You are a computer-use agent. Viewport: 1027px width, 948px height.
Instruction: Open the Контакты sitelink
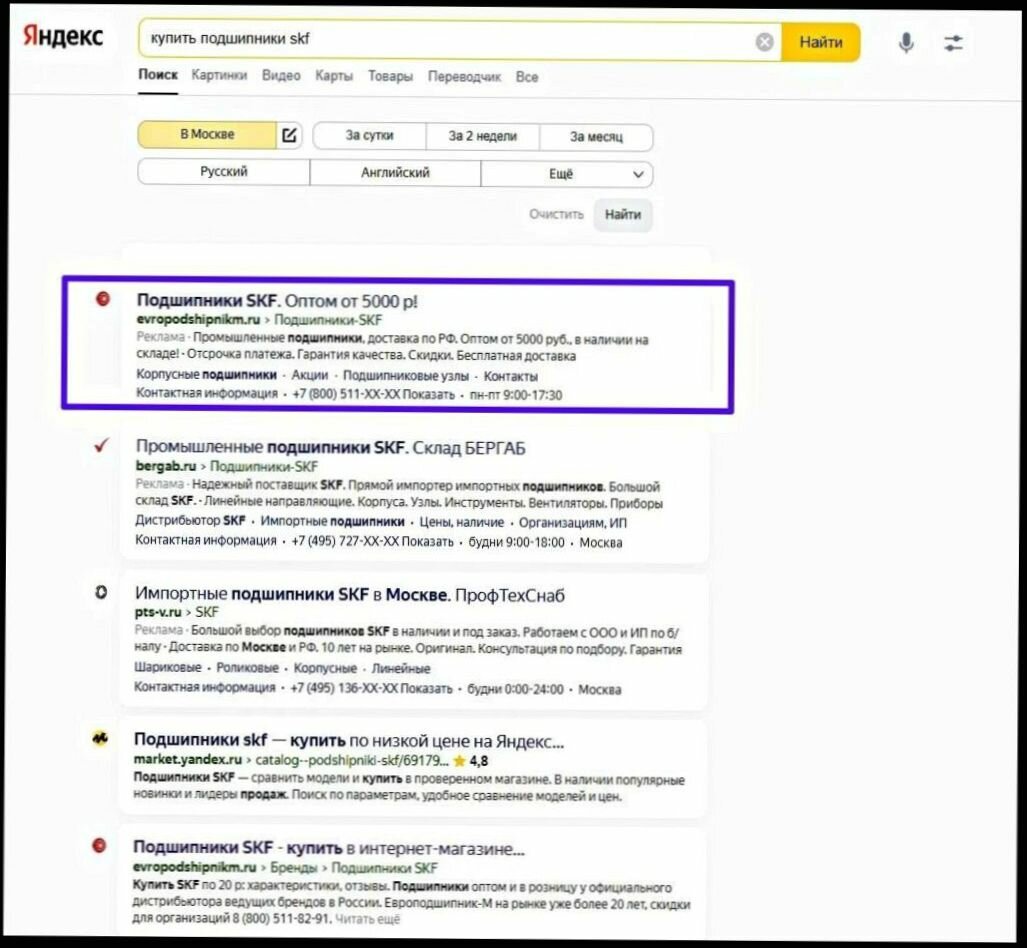pos(511,377)
